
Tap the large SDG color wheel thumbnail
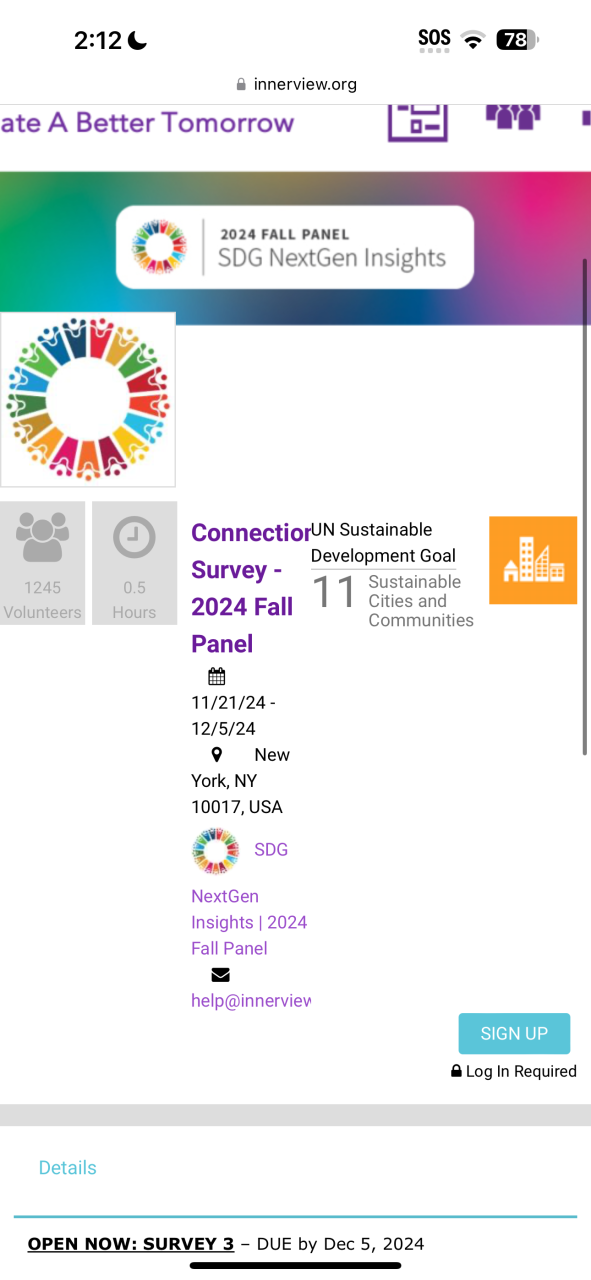pyautogui.click(x=88, y=400)
